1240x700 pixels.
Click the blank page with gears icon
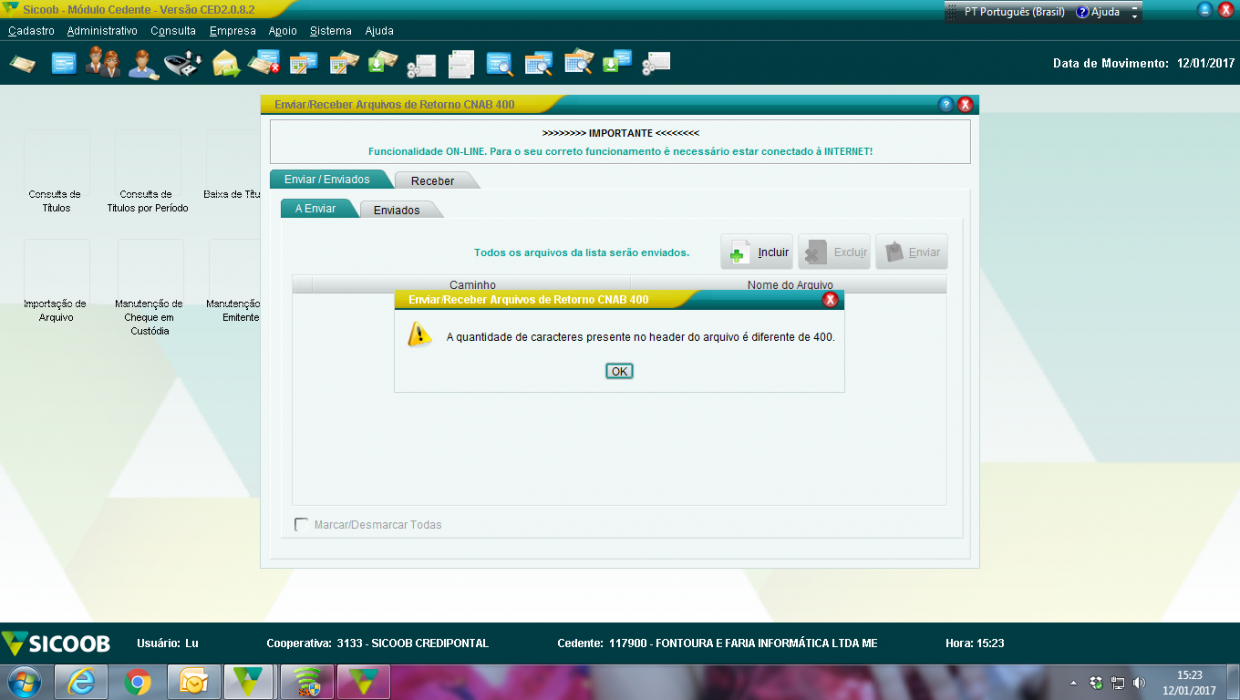pyautogui.click(x=656, y=64)
